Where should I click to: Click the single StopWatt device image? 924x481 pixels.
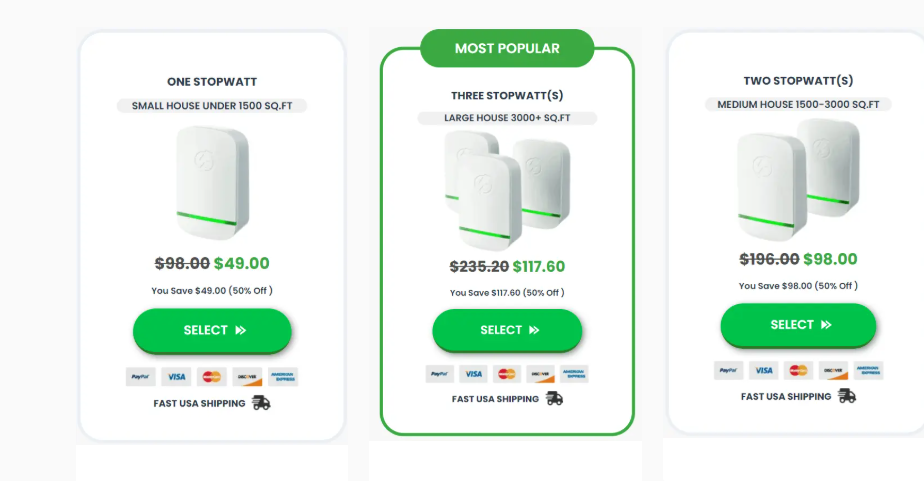pos(211,183)
